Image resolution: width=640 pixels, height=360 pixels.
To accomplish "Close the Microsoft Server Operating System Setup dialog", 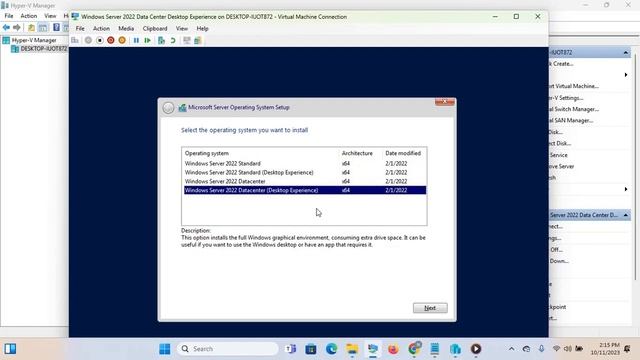I will tap(444, 102).
